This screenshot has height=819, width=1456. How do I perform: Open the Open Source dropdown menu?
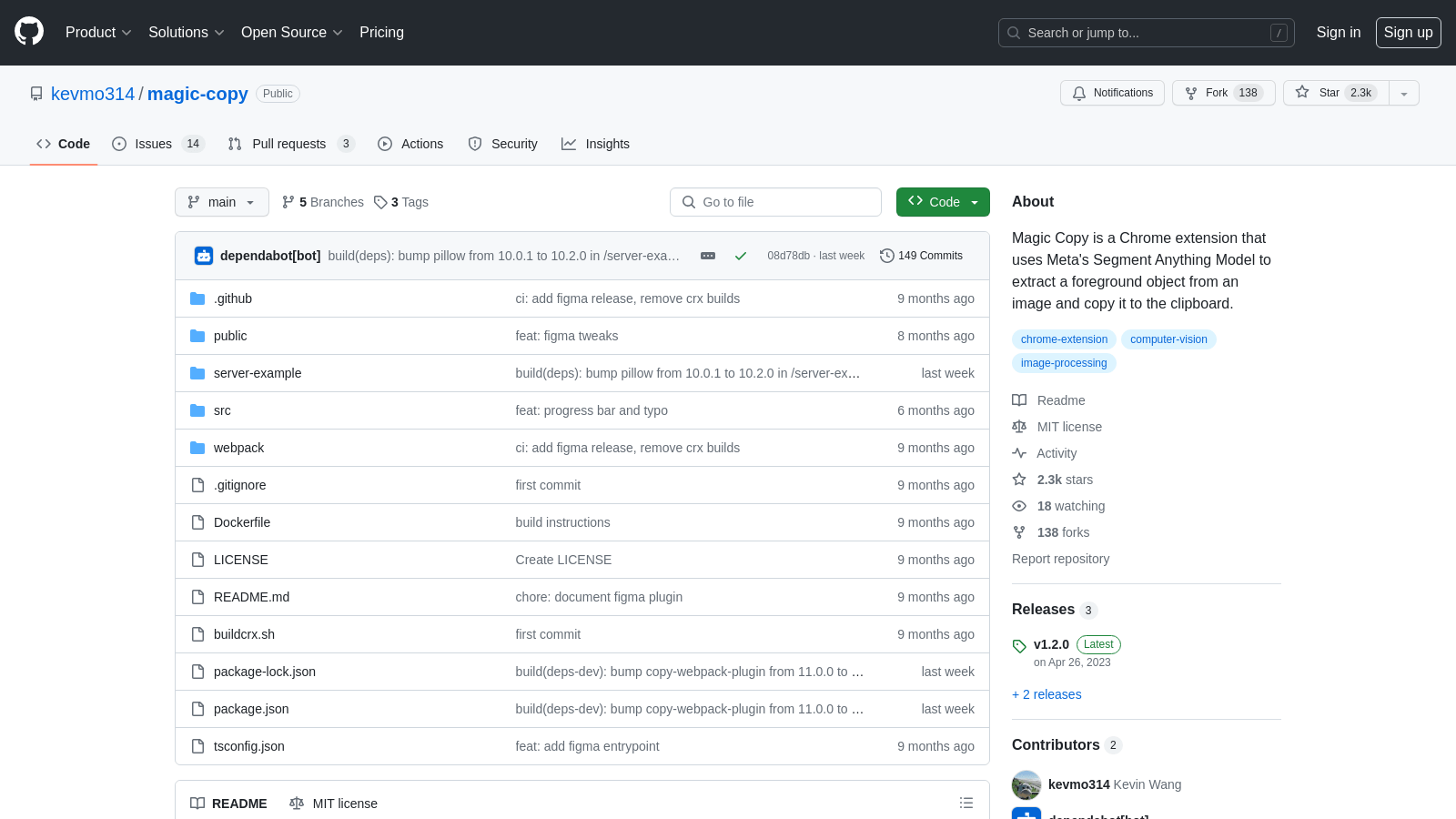[291, 32]
